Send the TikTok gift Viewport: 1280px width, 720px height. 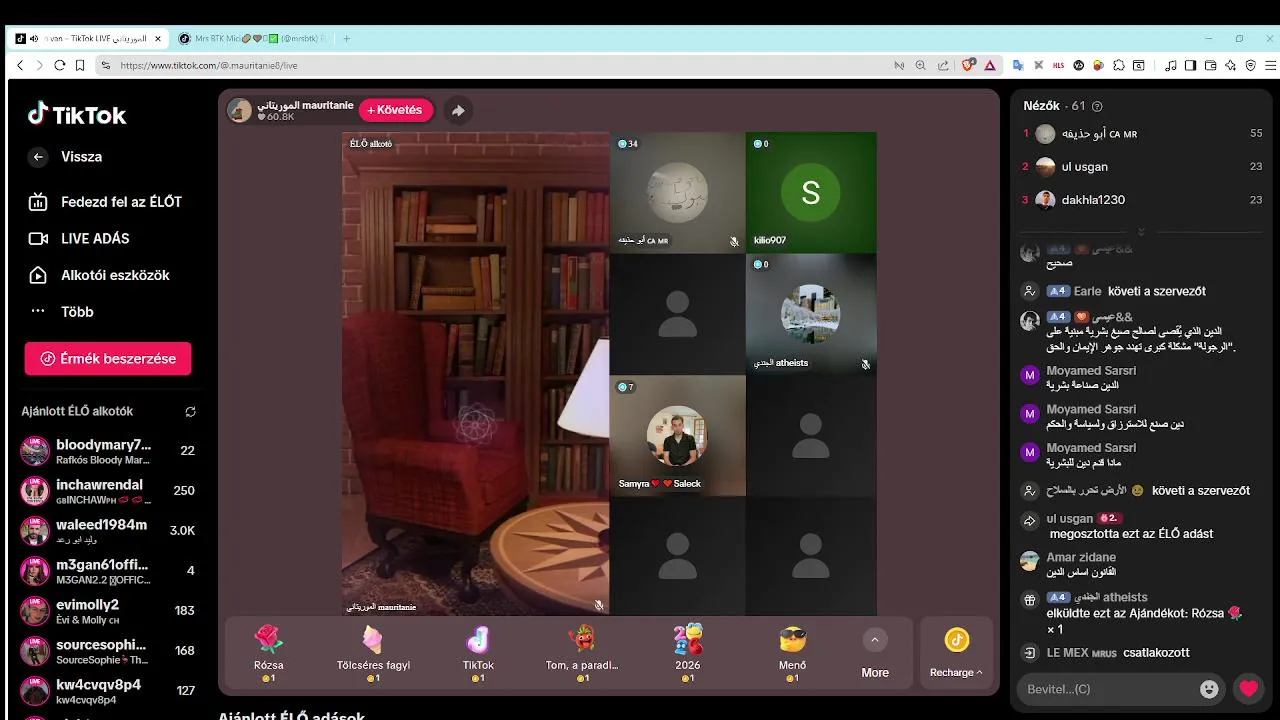(478, 653)
